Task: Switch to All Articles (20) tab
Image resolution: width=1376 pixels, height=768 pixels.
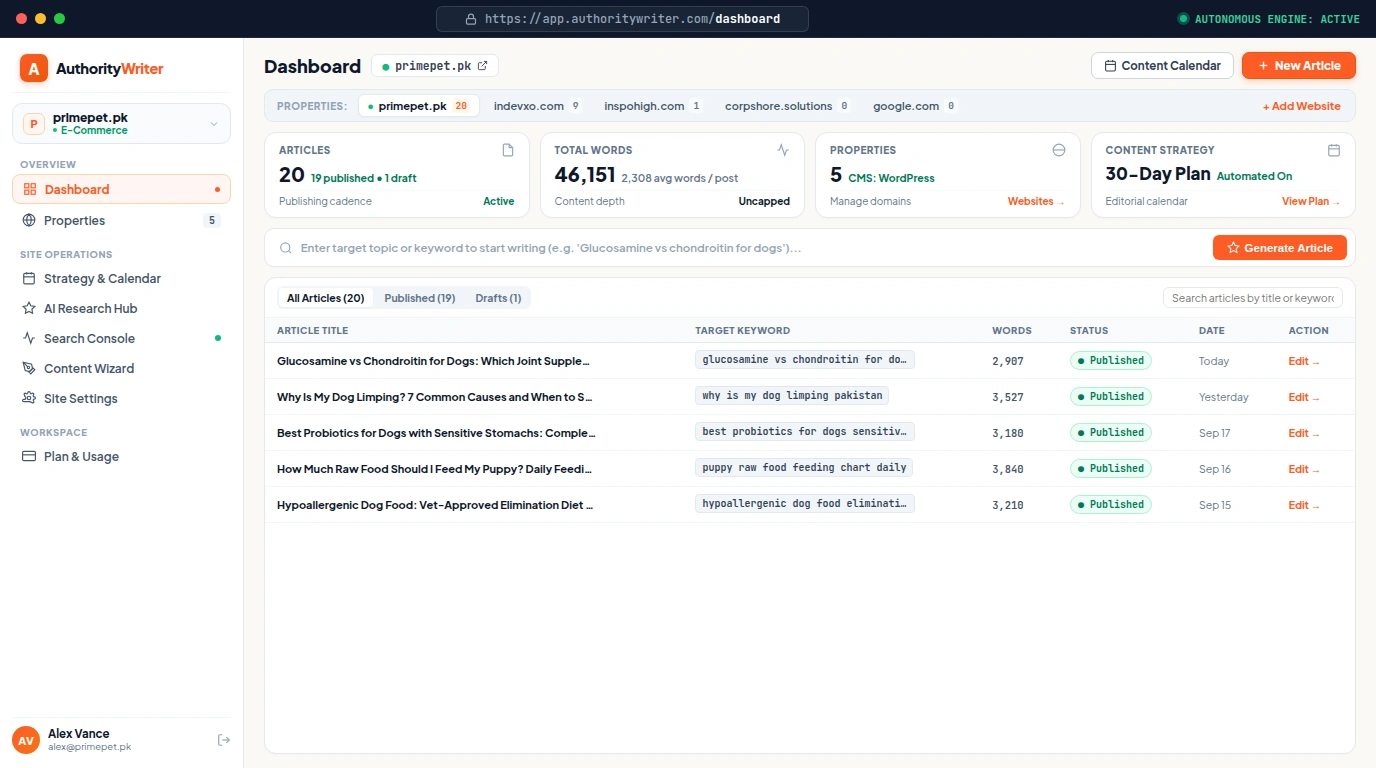Action: pyautogui.click(x=326, y=298)
